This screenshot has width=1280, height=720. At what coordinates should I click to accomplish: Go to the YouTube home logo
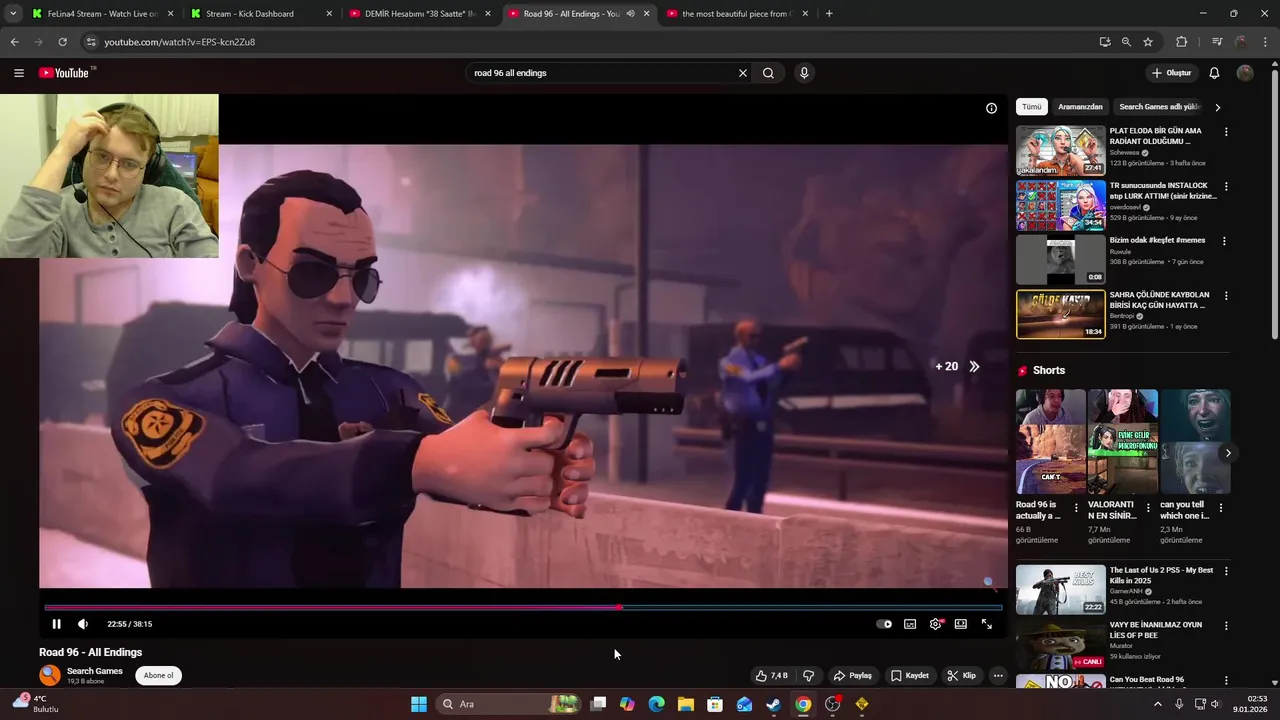pyautogui.click(x=67, y=73)
